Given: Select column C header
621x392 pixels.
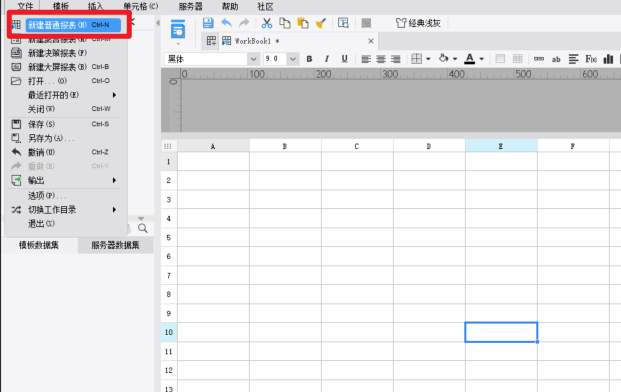Looking at the screenshot, I should point(357,146).
